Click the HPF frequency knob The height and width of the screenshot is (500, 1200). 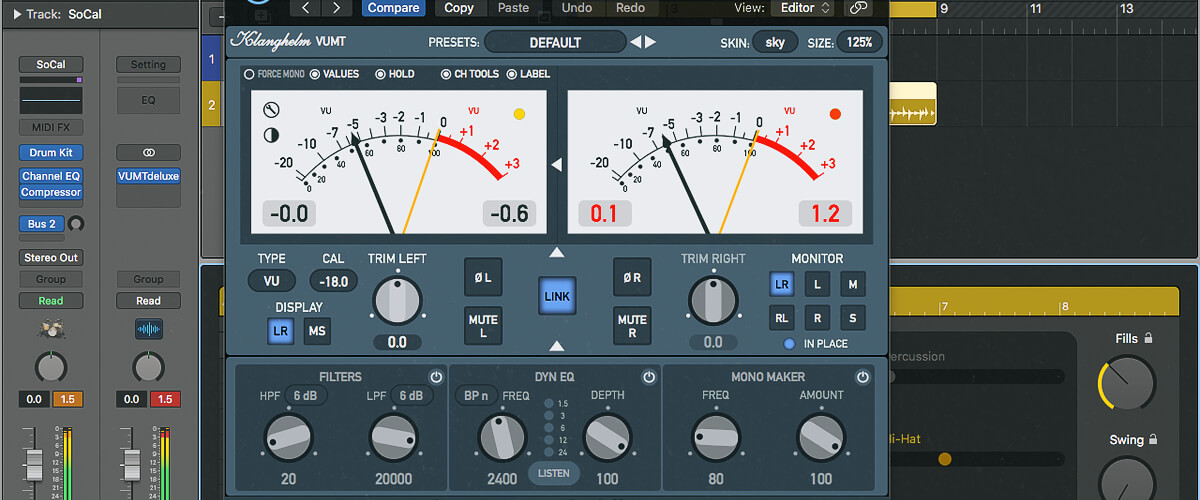pos(289,438)
